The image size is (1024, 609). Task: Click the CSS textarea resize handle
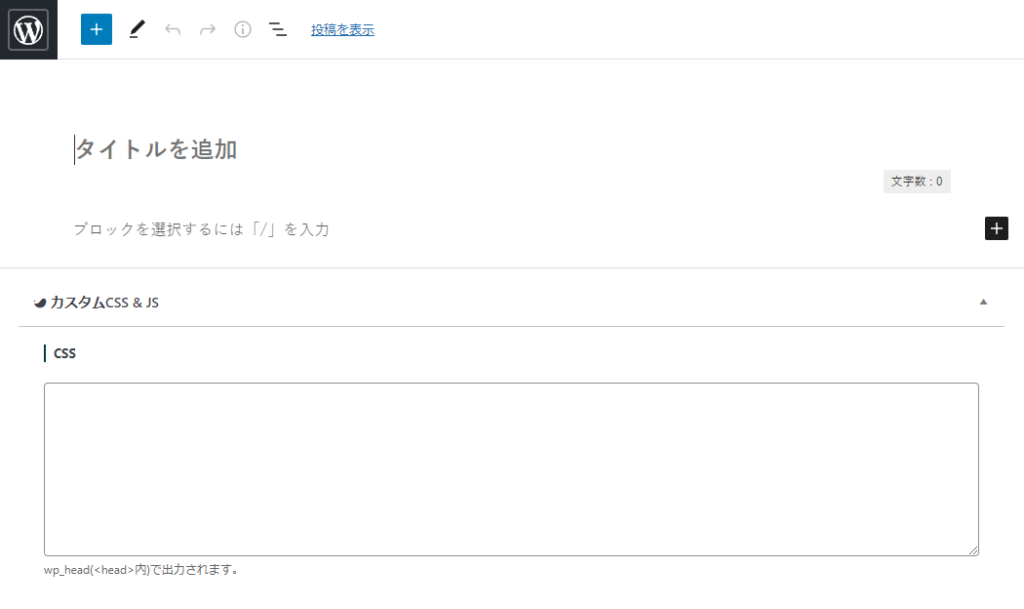click(972, 549)
